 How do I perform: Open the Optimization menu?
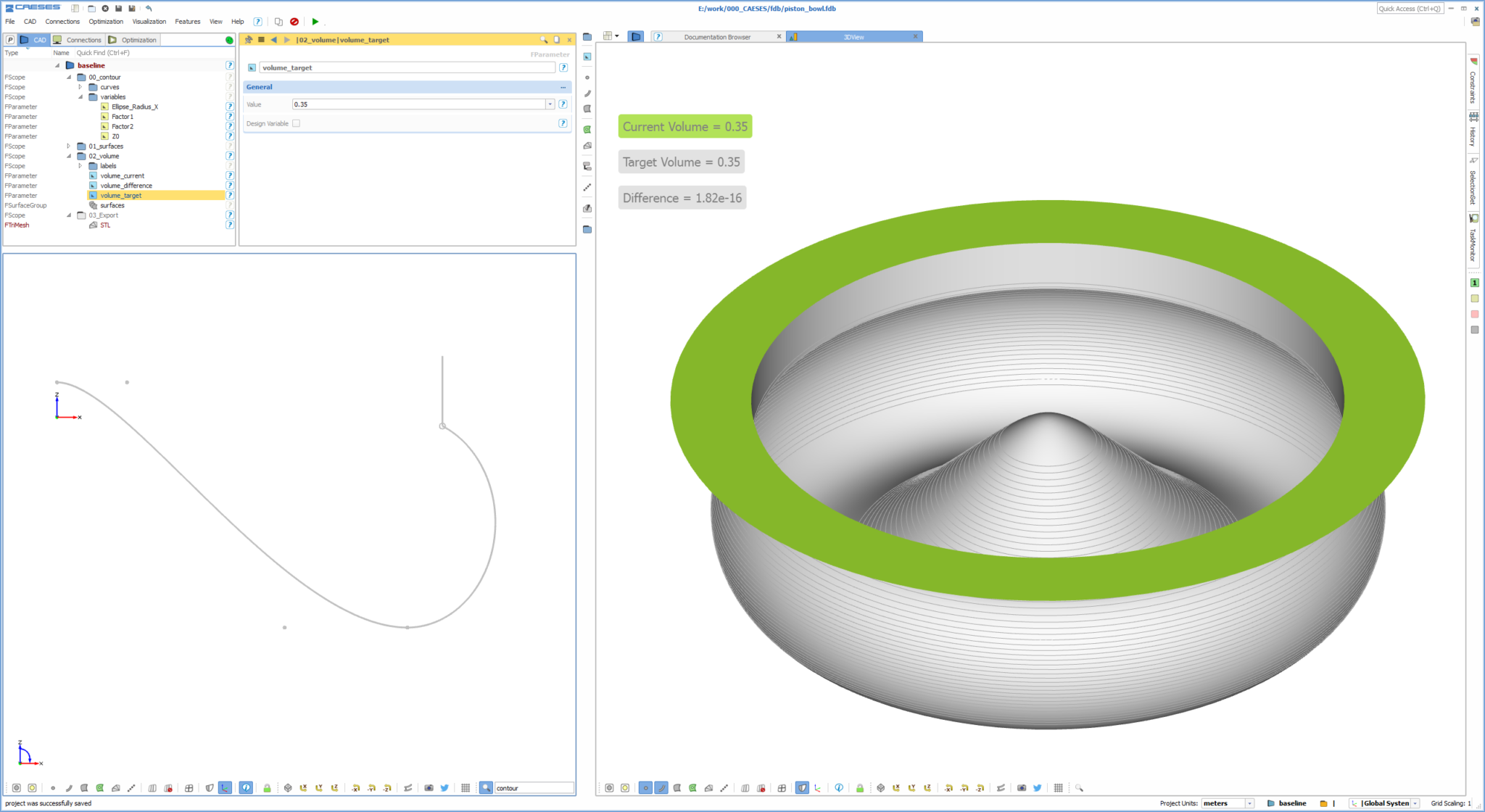106,21
